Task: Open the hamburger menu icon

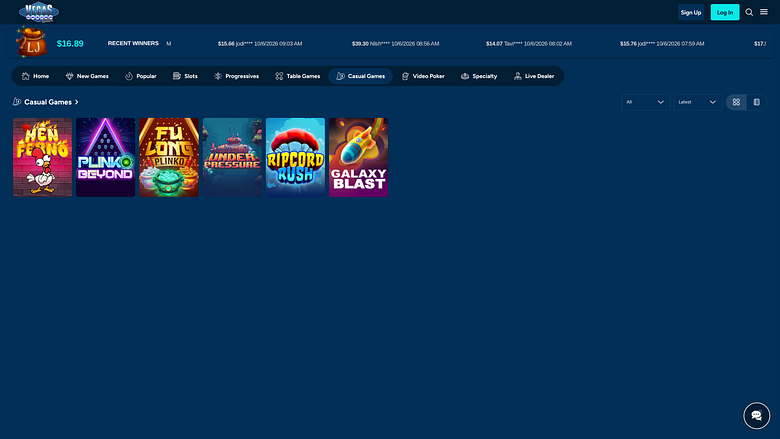Action: pyautogui.click(x=764, y=12)
